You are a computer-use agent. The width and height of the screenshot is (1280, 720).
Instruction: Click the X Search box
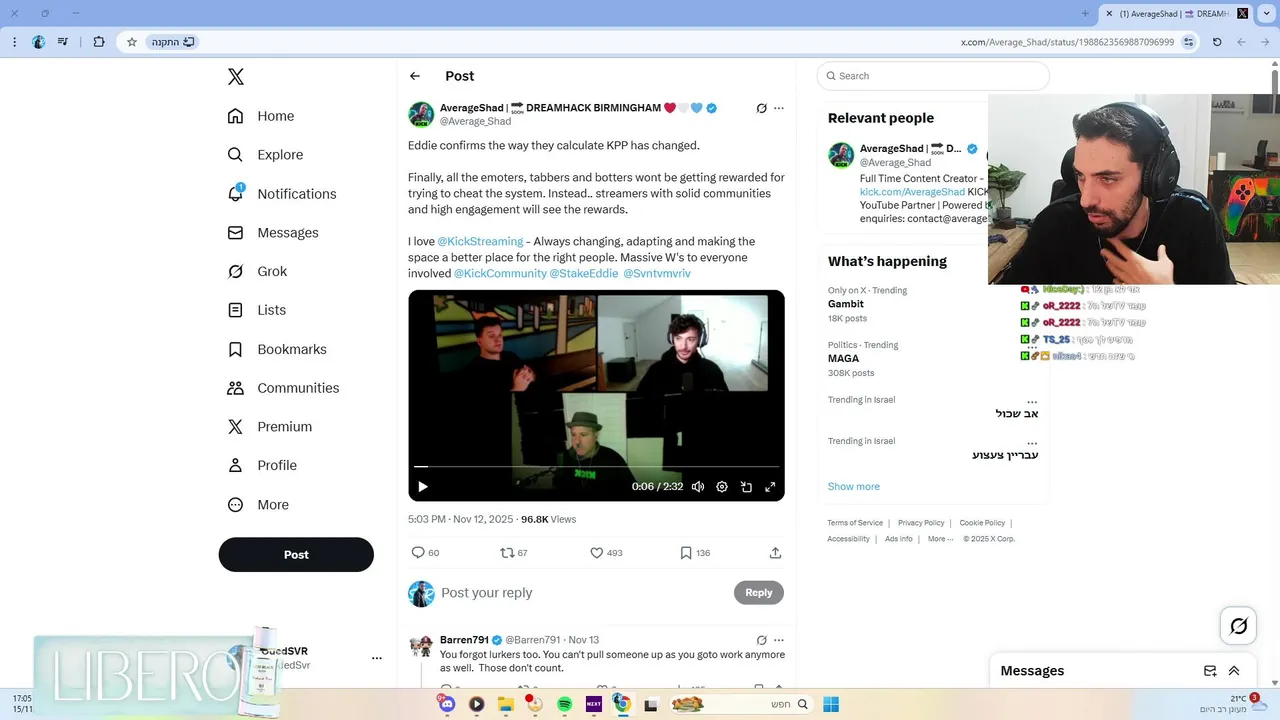click(933, 76)
